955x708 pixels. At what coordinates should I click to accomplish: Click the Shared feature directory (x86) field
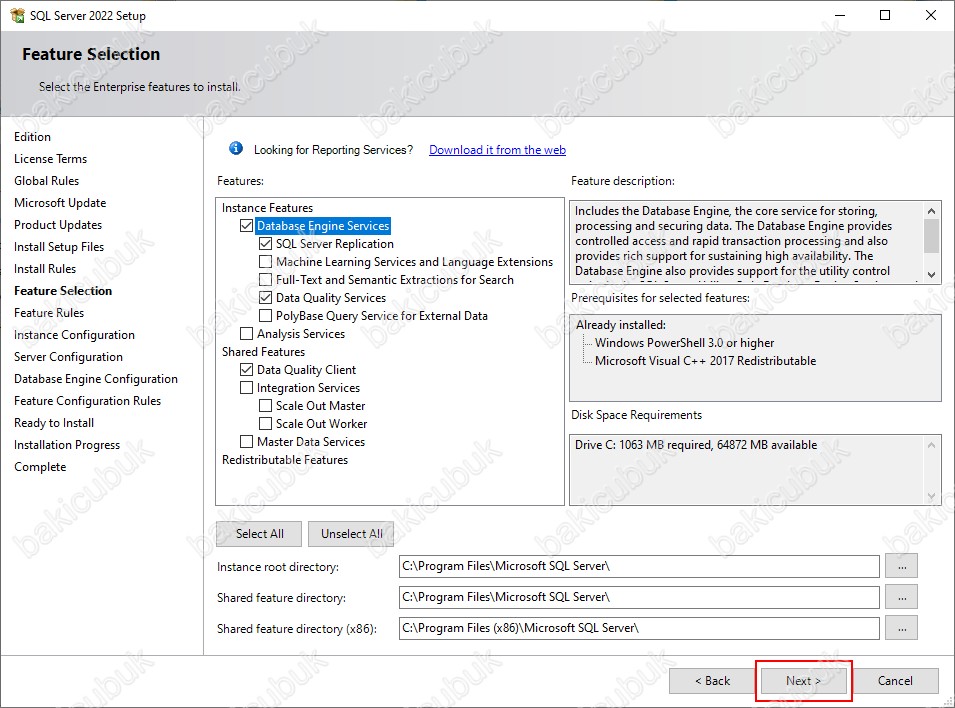click(x=639, y=628)
